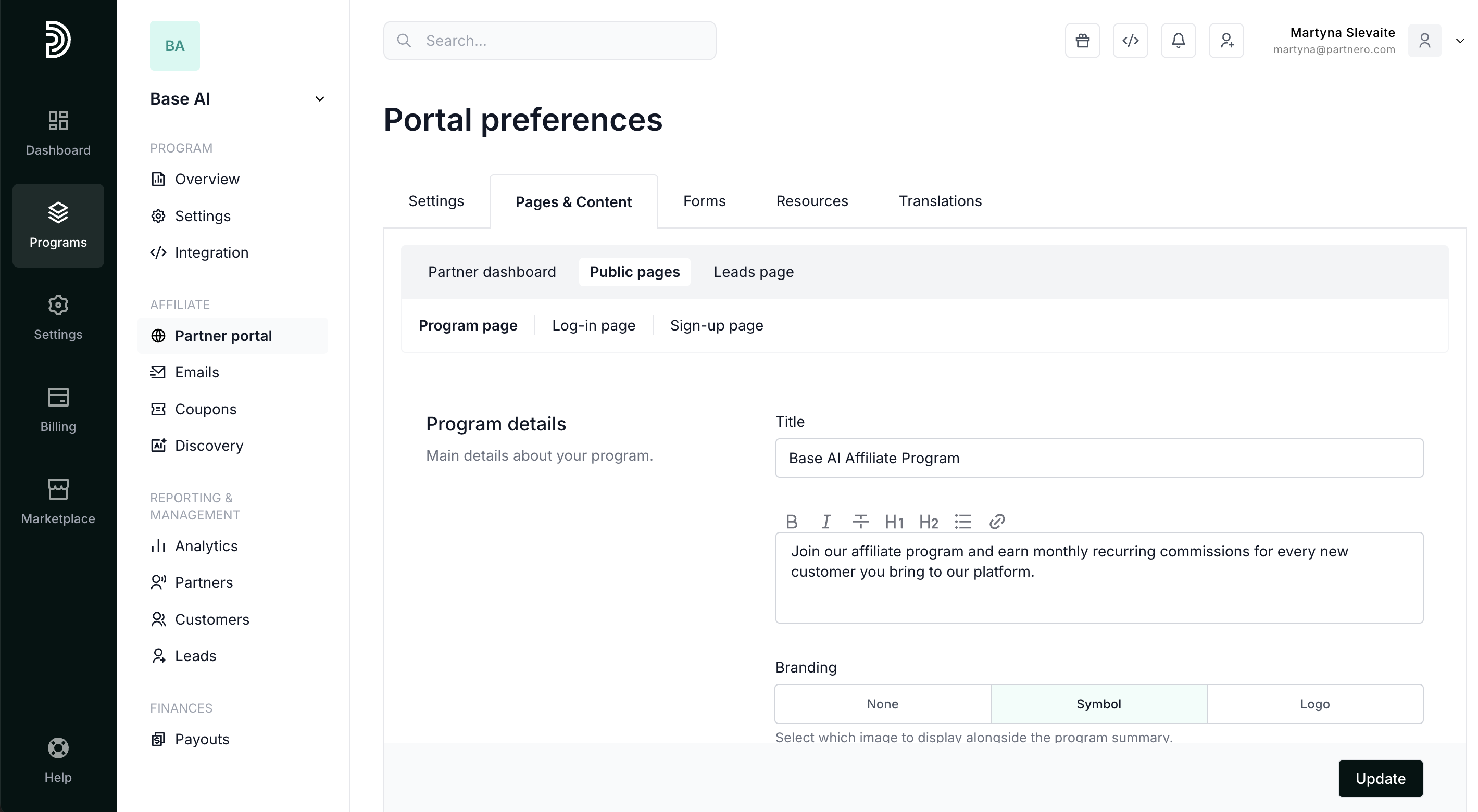Open Marketplace from the left rail

pos(58,502)
